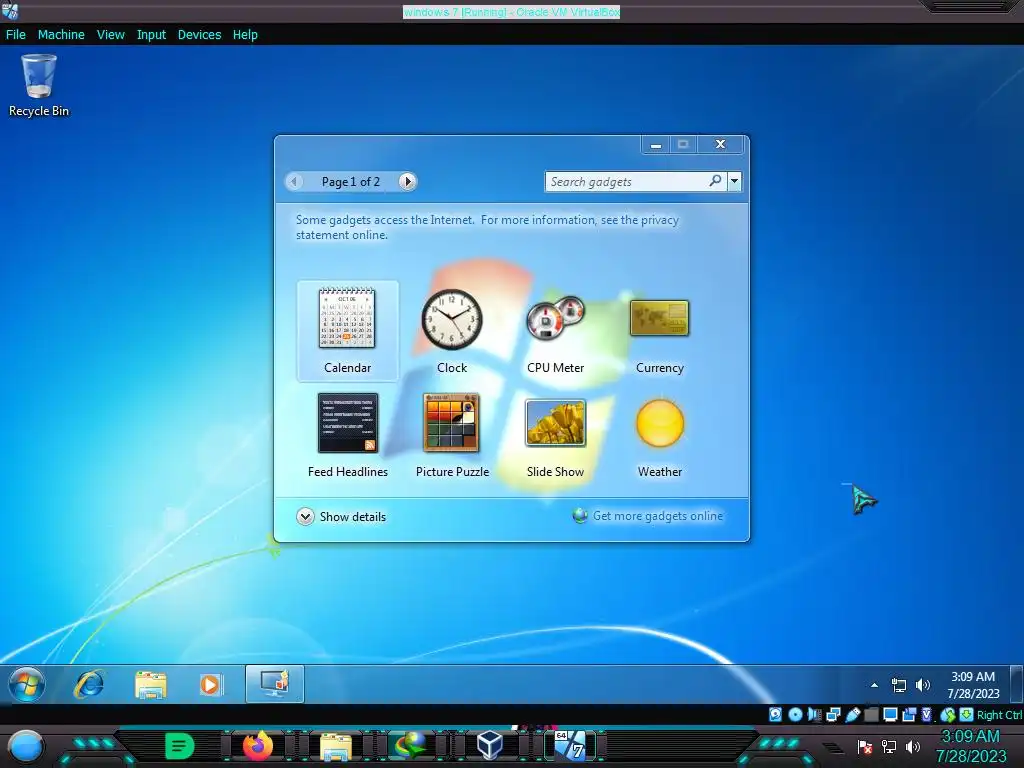Click VirtualBox optical disk indicator

tap(795, 714)
